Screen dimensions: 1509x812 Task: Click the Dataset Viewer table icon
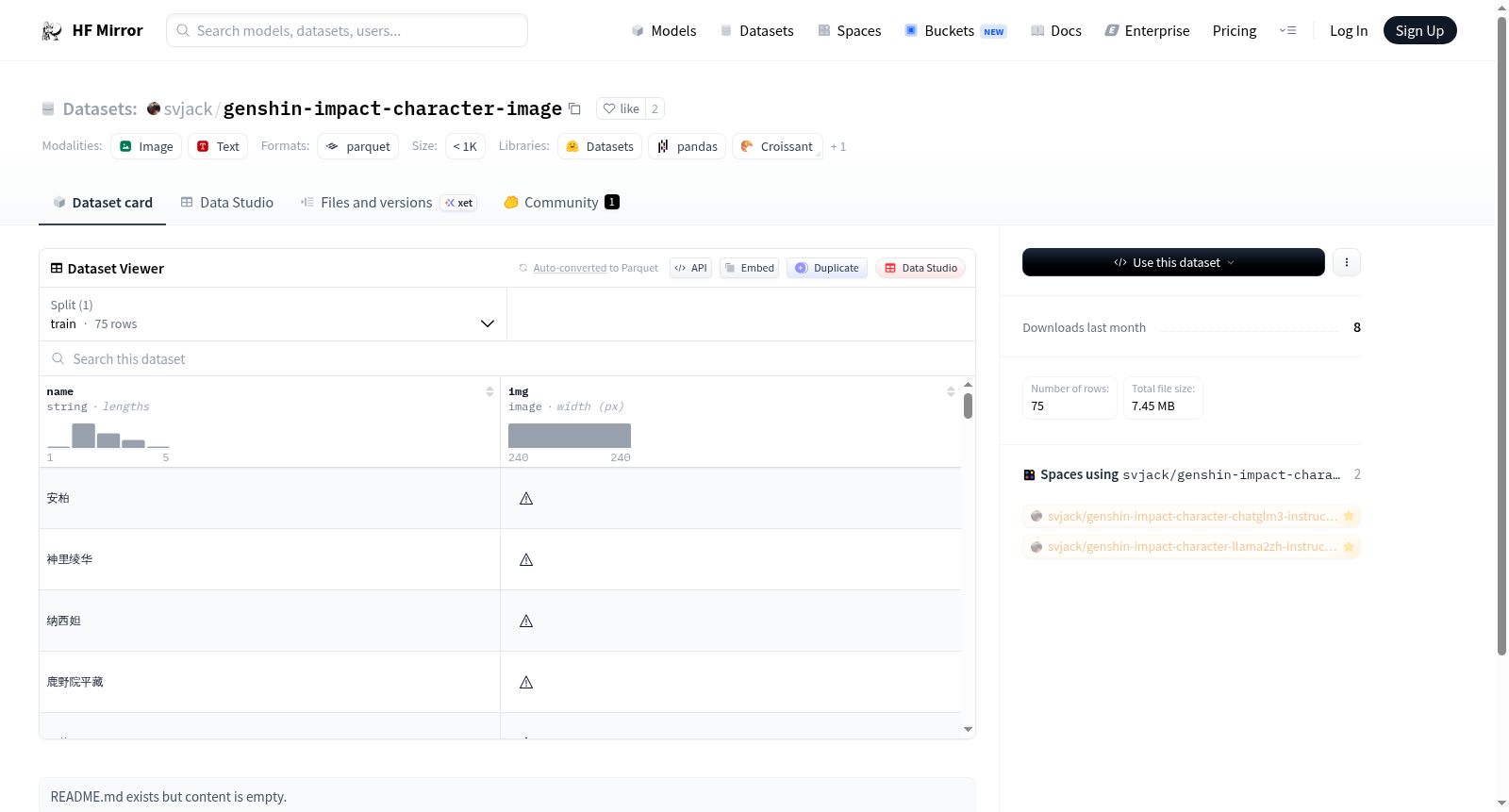(x=57, y=268)
